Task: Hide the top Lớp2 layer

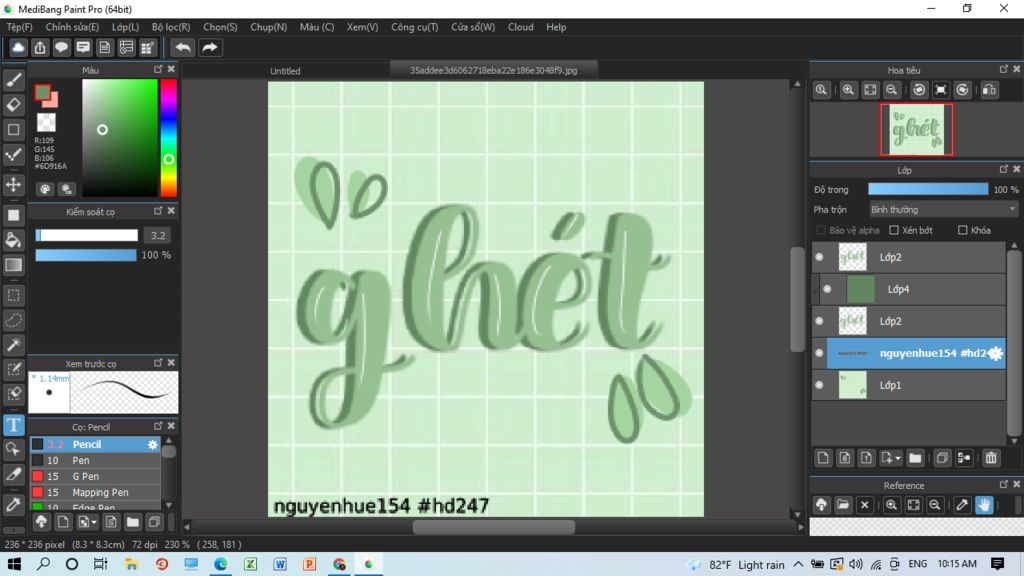Action: 820,257
